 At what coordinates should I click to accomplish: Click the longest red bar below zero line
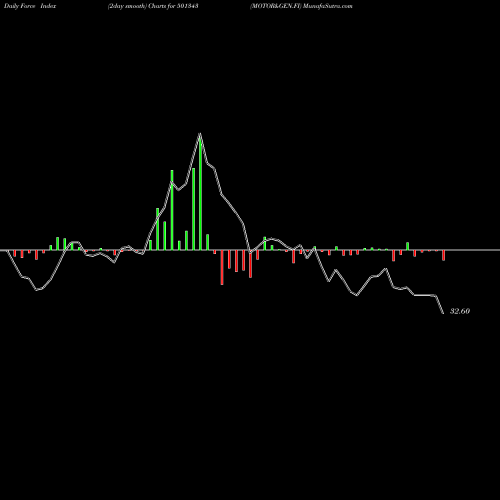[222, 267]
